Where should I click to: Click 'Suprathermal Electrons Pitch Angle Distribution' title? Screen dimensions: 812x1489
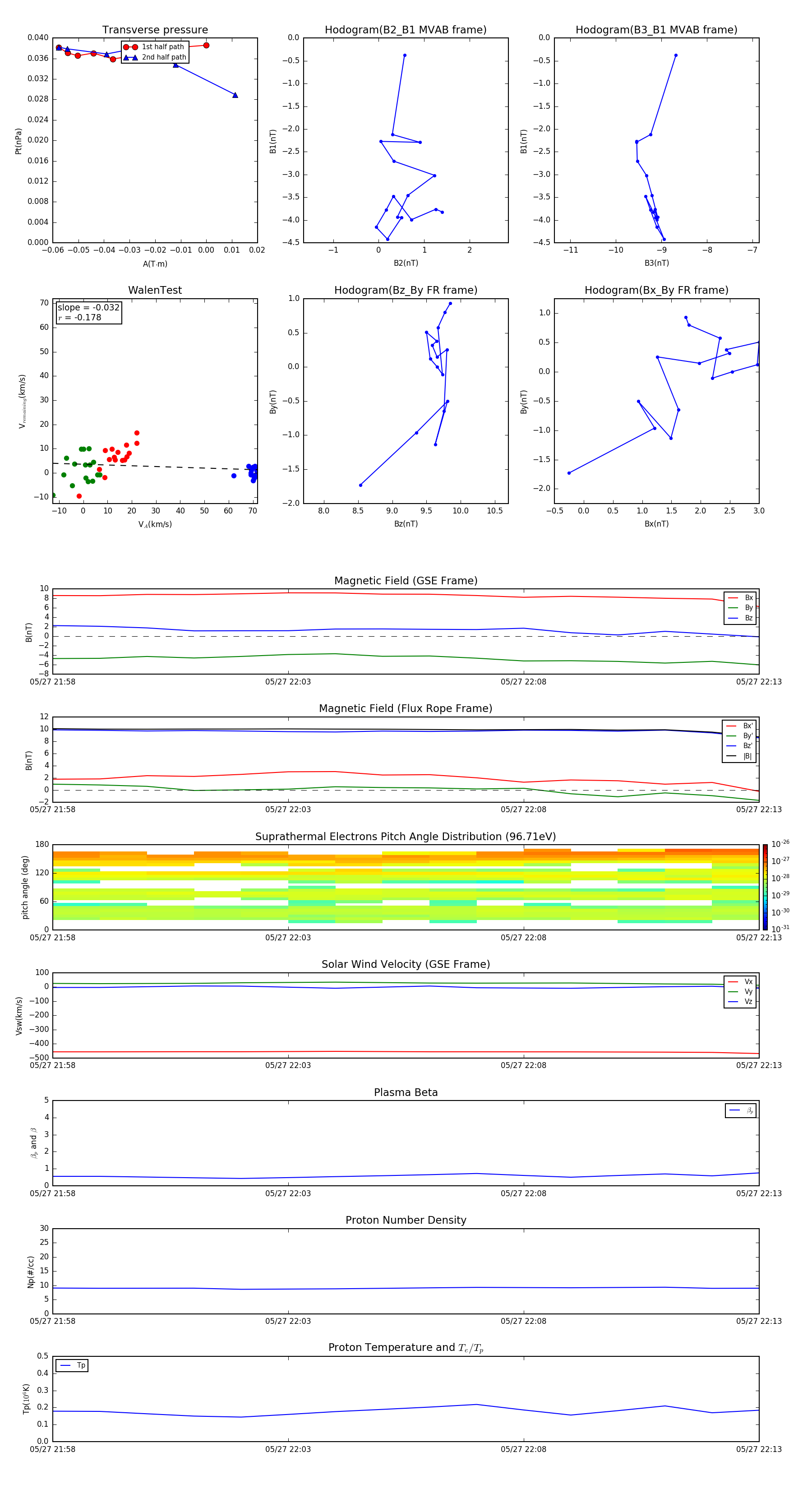coord(406,837)
